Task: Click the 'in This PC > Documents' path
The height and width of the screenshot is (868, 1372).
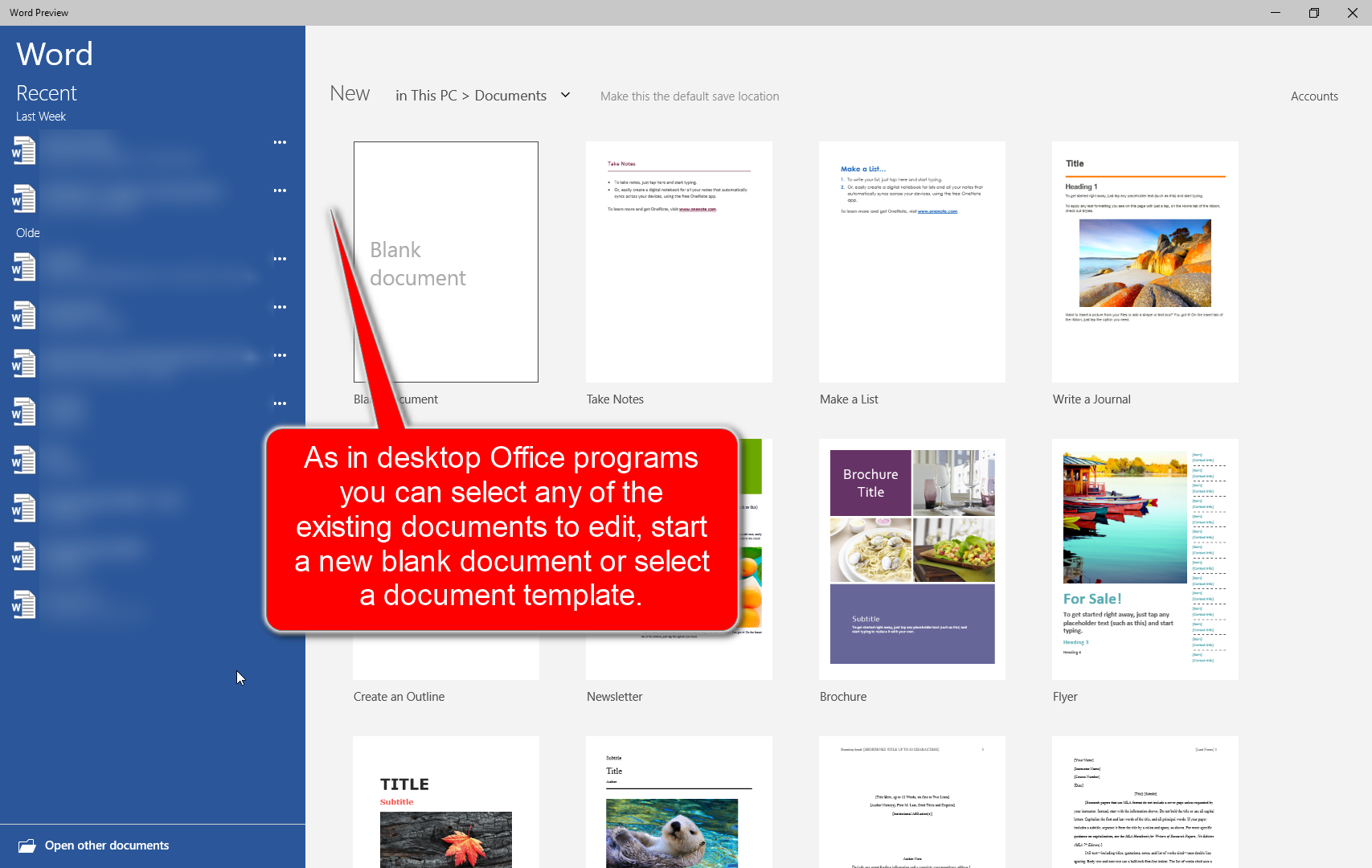Action: pos(471,96)
